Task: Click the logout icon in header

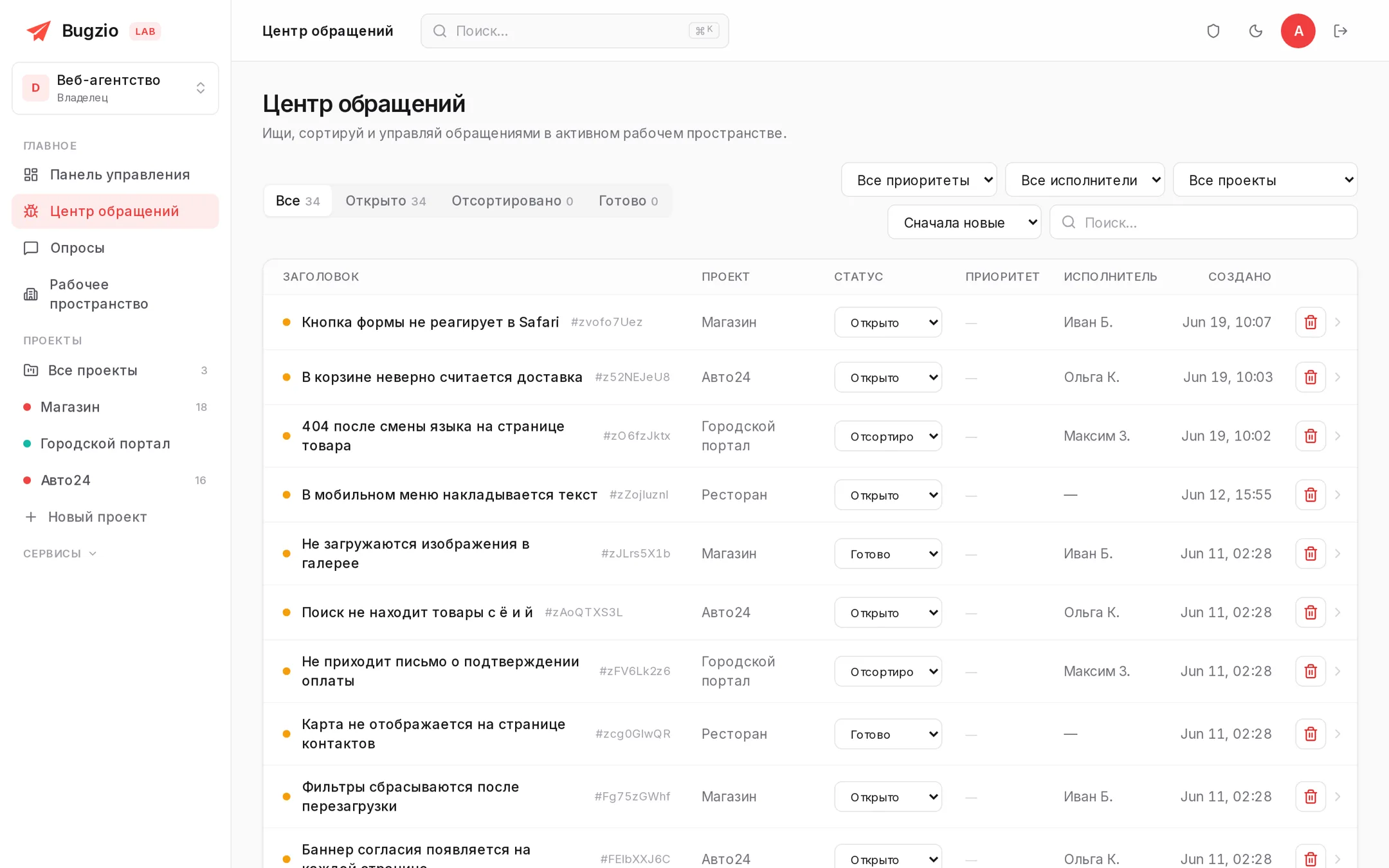Action: [1340, 31]
